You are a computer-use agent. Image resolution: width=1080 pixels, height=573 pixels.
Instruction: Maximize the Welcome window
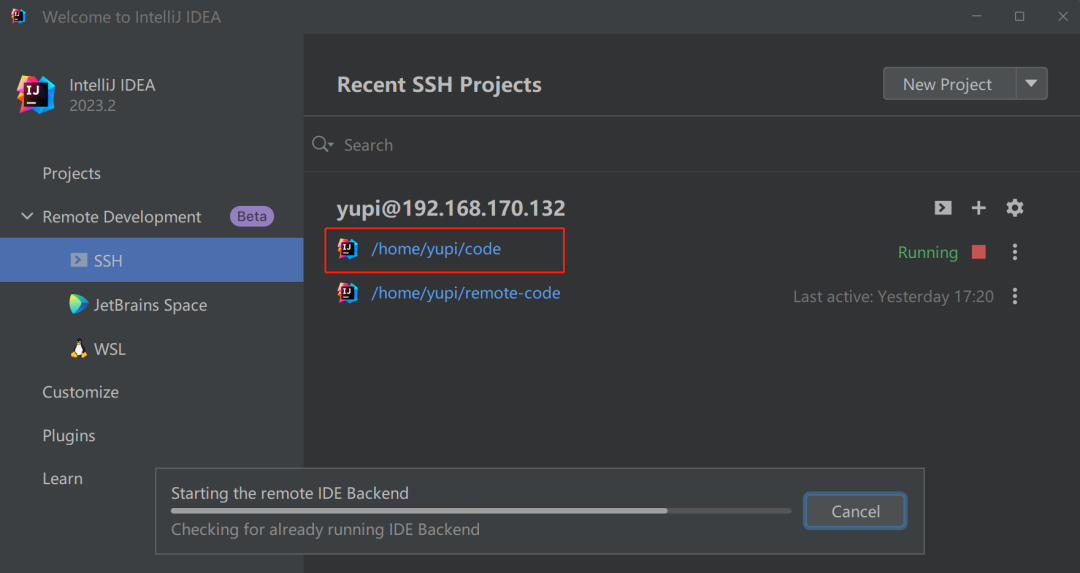[1019, 17]
